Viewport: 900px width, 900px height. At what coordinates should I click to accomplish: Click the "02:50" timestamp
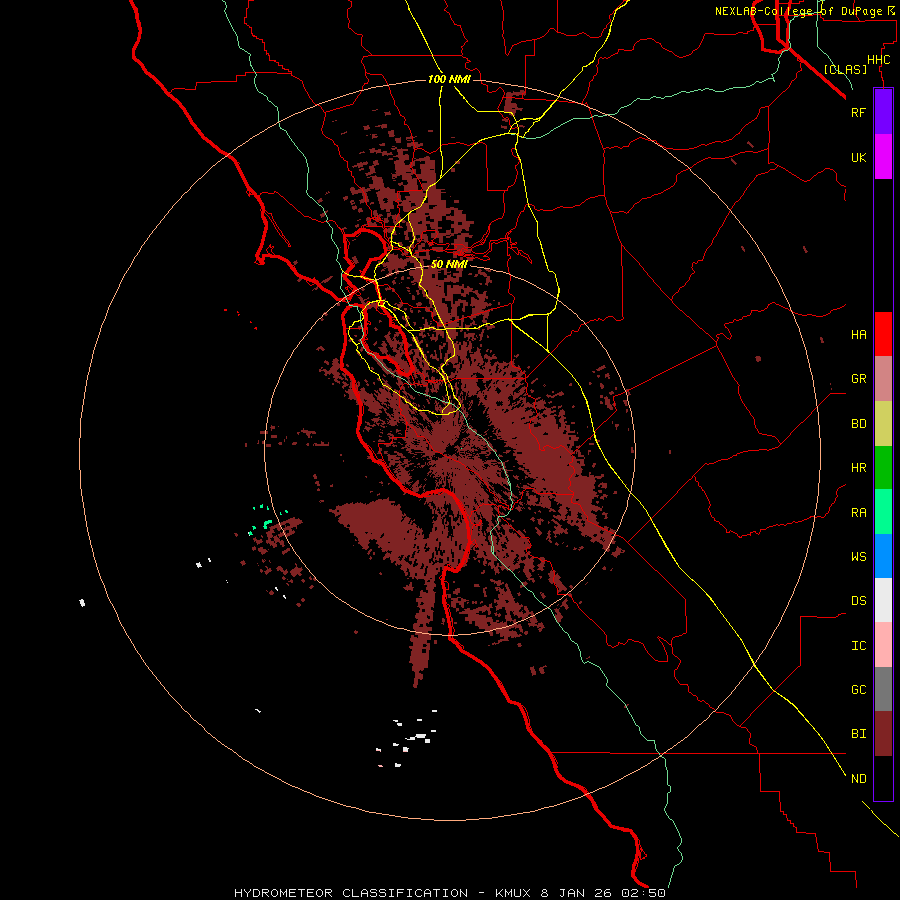point(643,893)
